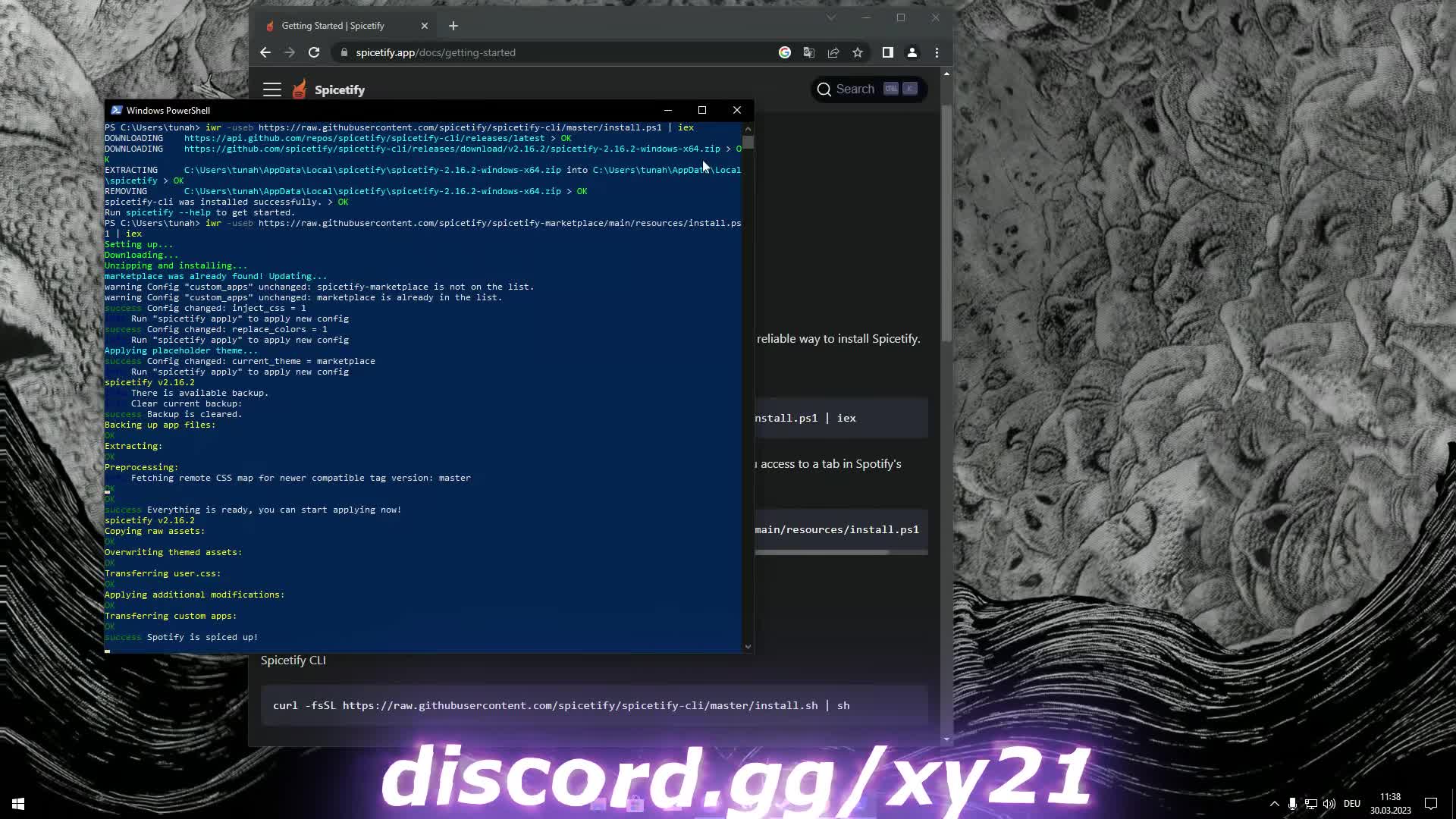1456x819 pixels.
Task: Switch DEU keyboard language indicator
Action: tap(1352, 804)
